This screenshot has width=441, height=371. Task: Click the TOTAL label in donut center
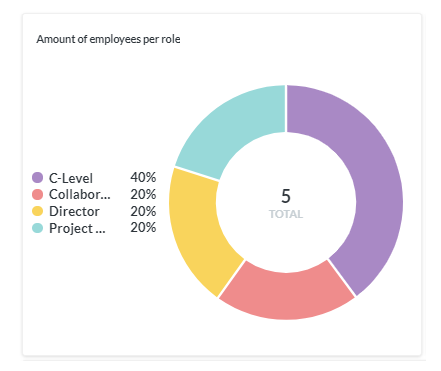pos(286,214)
